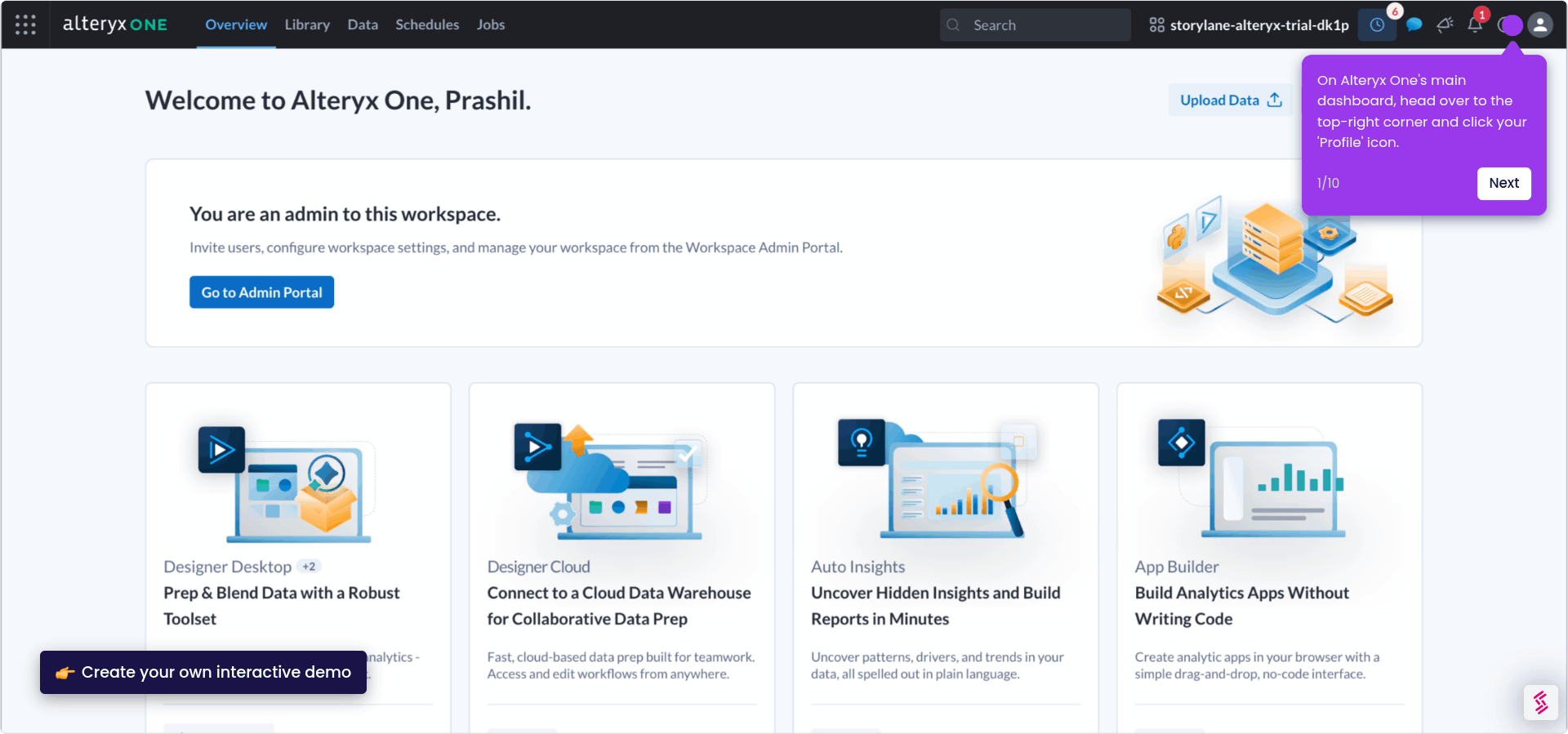The width and height of the screenshot is (1568, 734).
Task: Open the chat bubble icon
Action: click(1414, 25)
